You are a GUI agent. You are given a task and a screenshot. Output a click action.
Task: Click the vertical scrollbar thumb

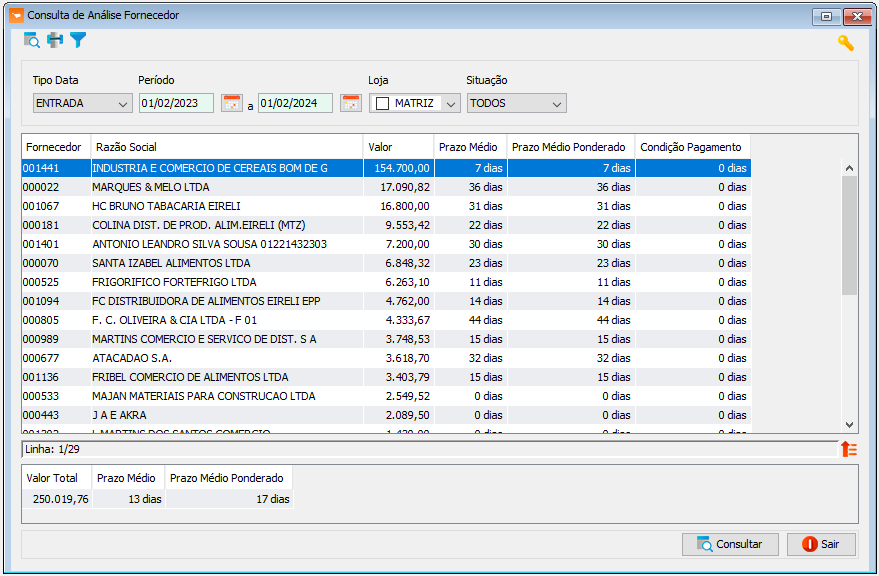(x=849, y=235)
